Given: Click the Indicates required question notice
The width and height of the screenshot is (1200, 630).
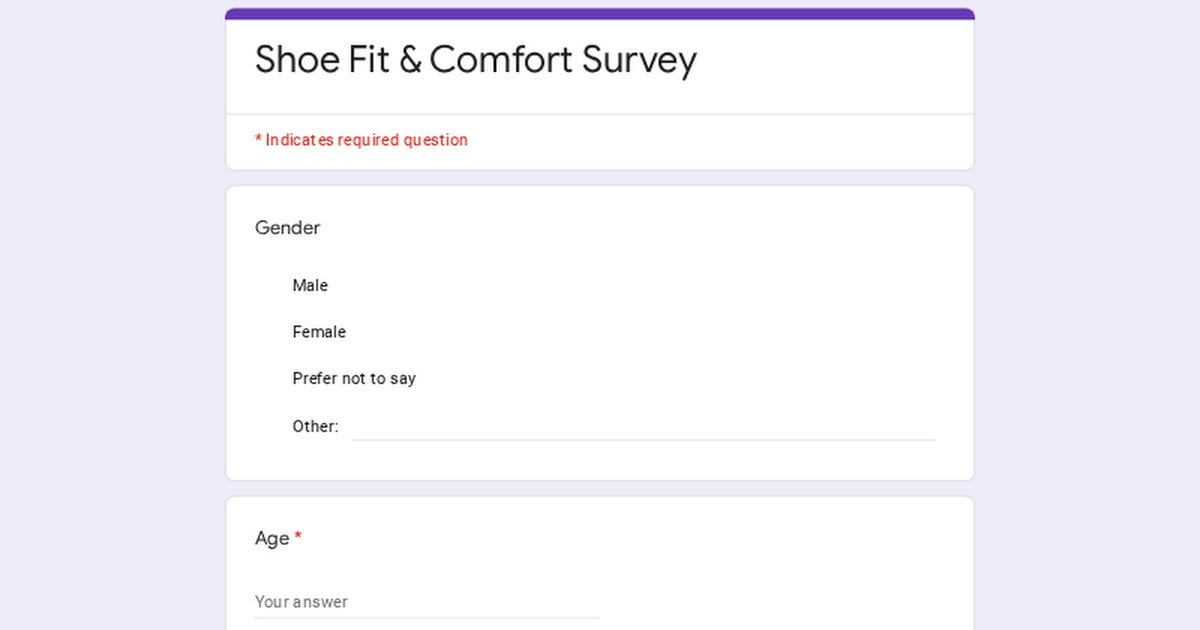Looking at the screenshot, I should (361, 140).
